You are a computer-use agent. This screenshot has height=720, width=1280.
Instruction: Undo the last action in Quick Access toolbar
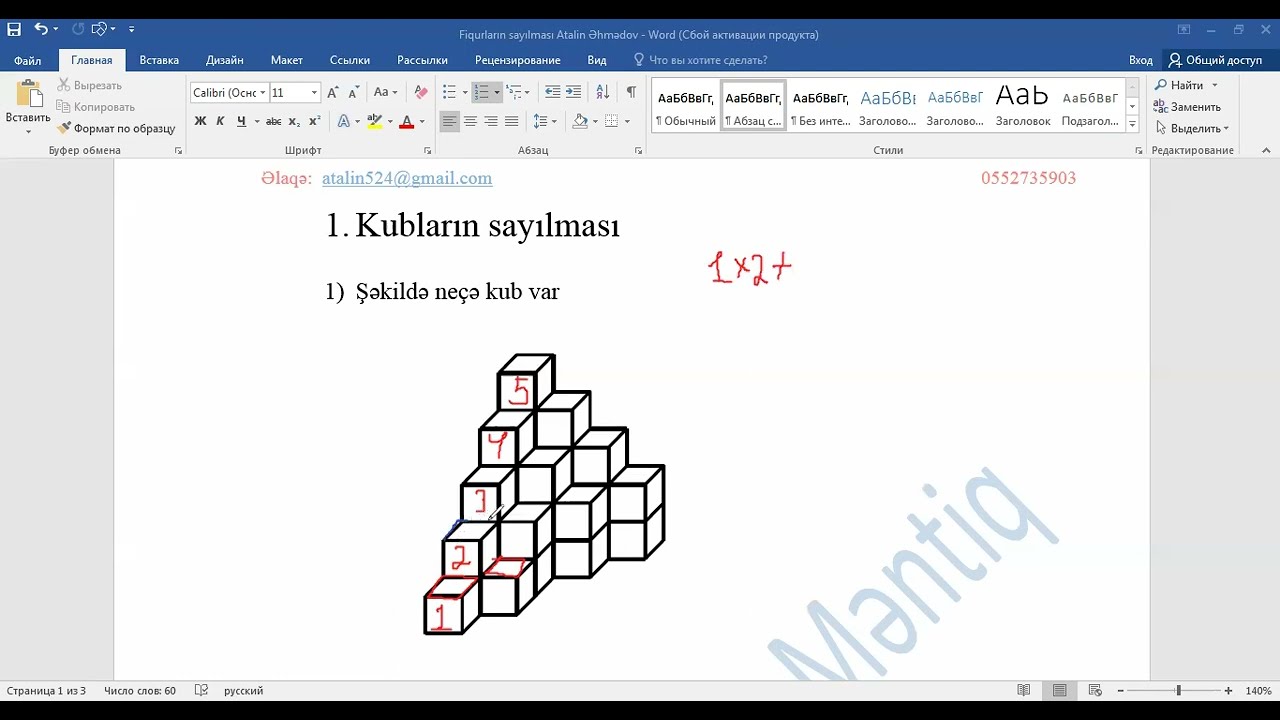(x=41, y=29)
